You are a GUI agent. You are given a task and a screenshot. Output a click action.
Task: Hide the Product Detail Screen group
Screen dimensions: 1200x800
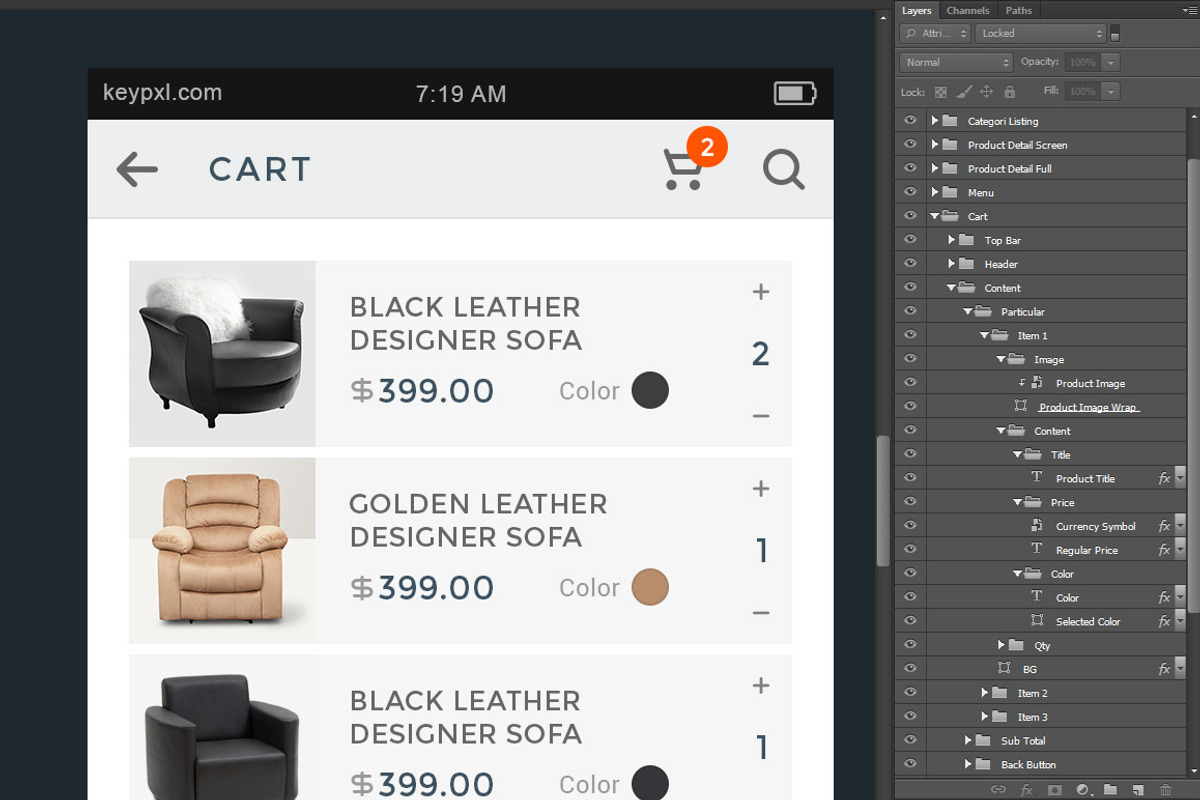click(910, 144)
